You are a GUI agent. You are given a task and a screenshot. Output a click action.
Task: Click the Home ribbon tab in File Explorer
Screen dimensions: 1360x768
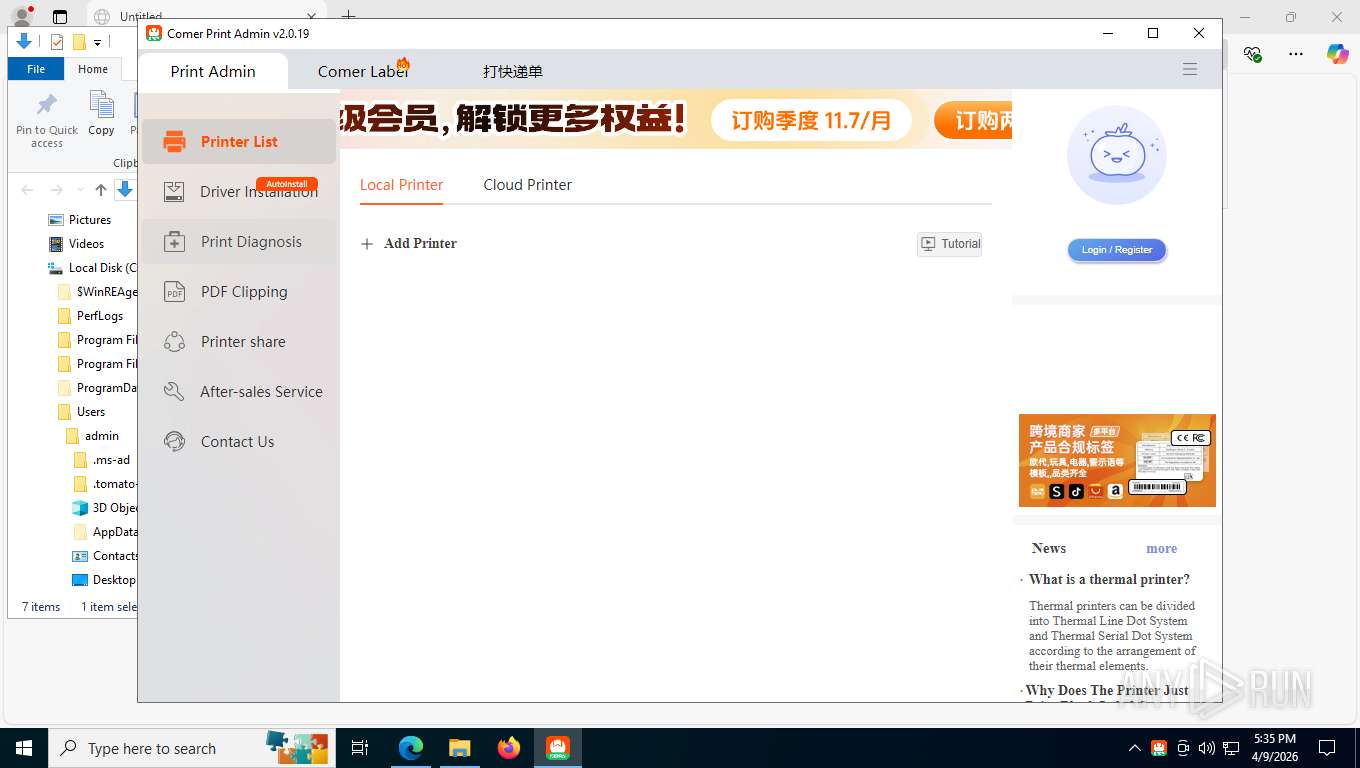pos(93,69)
